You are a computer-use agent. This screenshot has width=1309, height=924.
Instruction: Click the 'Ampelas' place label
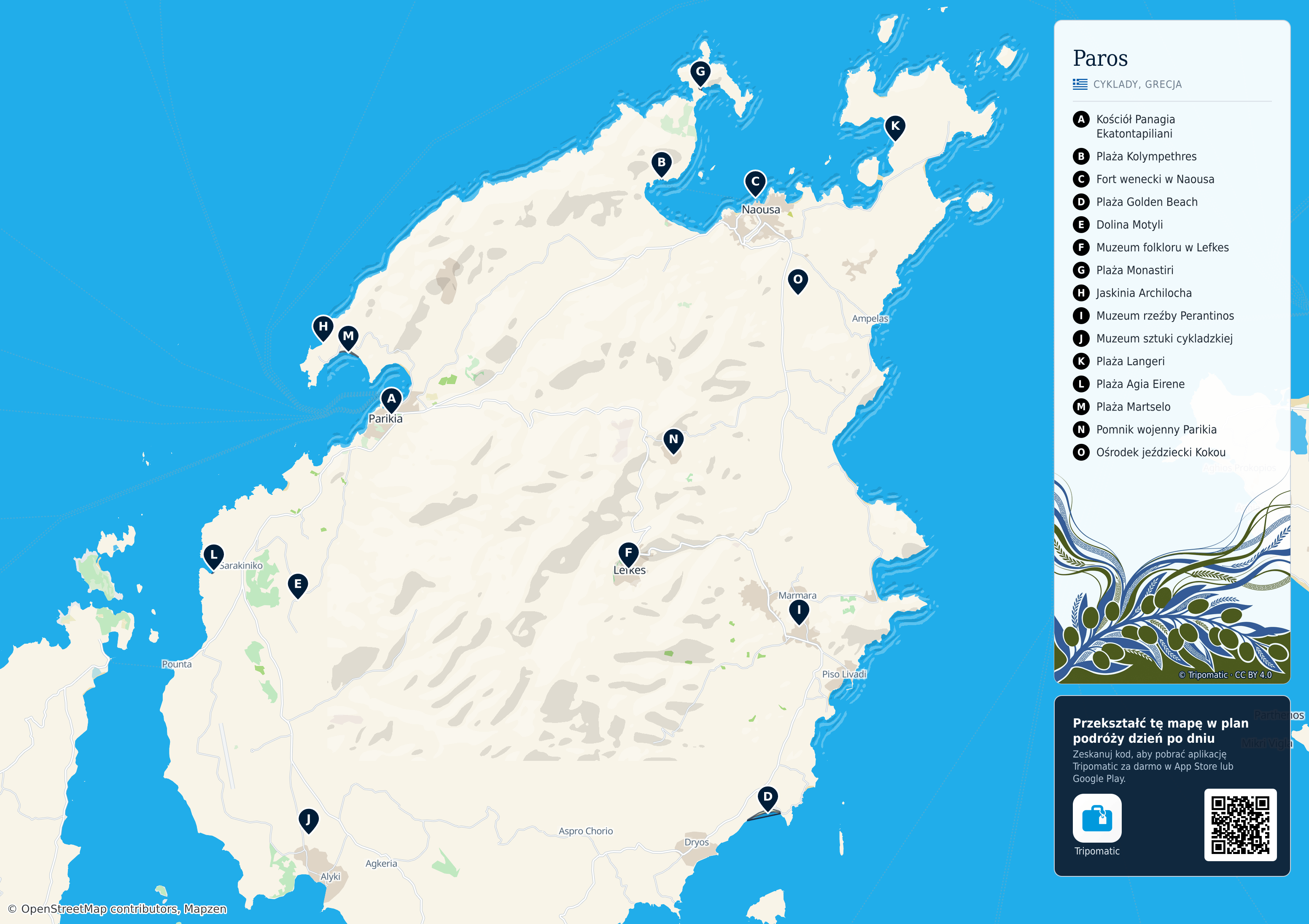870,319
